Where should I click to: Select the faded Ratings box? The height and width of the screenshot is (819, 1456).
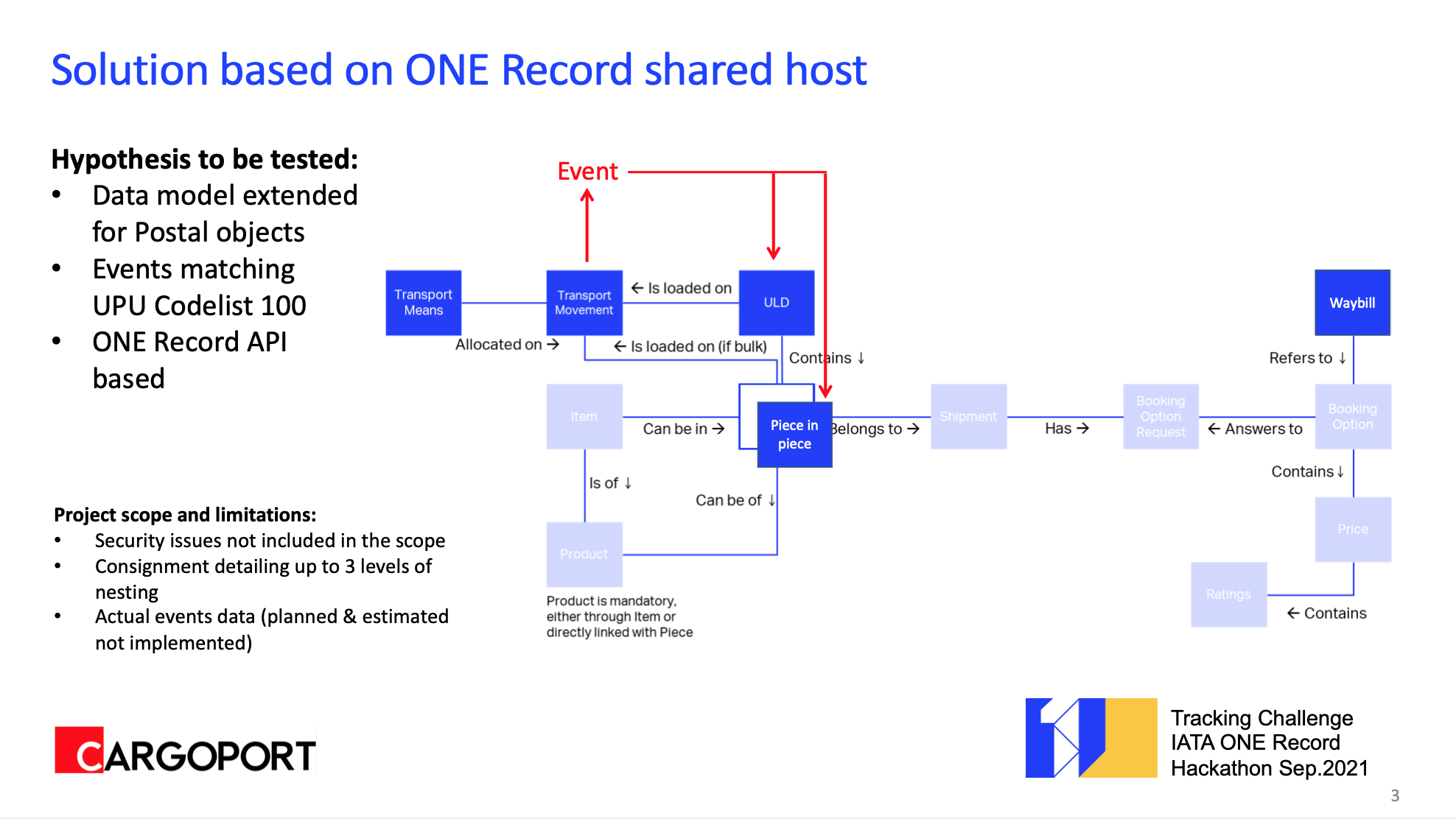[1228, 594]
